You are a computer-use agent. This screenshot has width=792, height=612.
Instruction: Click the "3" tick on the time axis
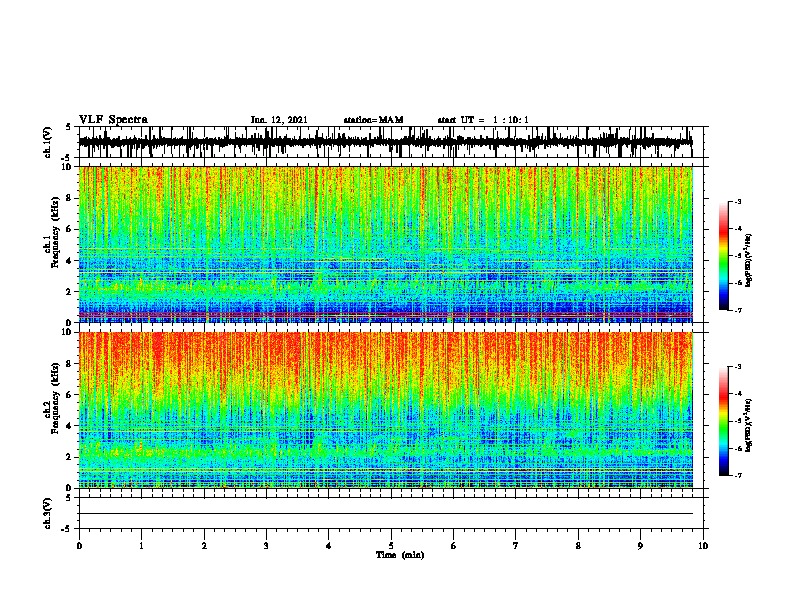(266, 546)
